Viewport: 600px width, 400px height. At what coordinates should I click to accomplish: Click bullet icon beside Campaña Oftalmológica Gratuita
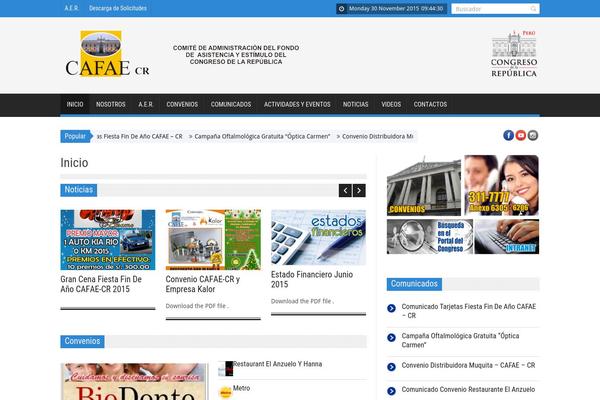(391, 337)
